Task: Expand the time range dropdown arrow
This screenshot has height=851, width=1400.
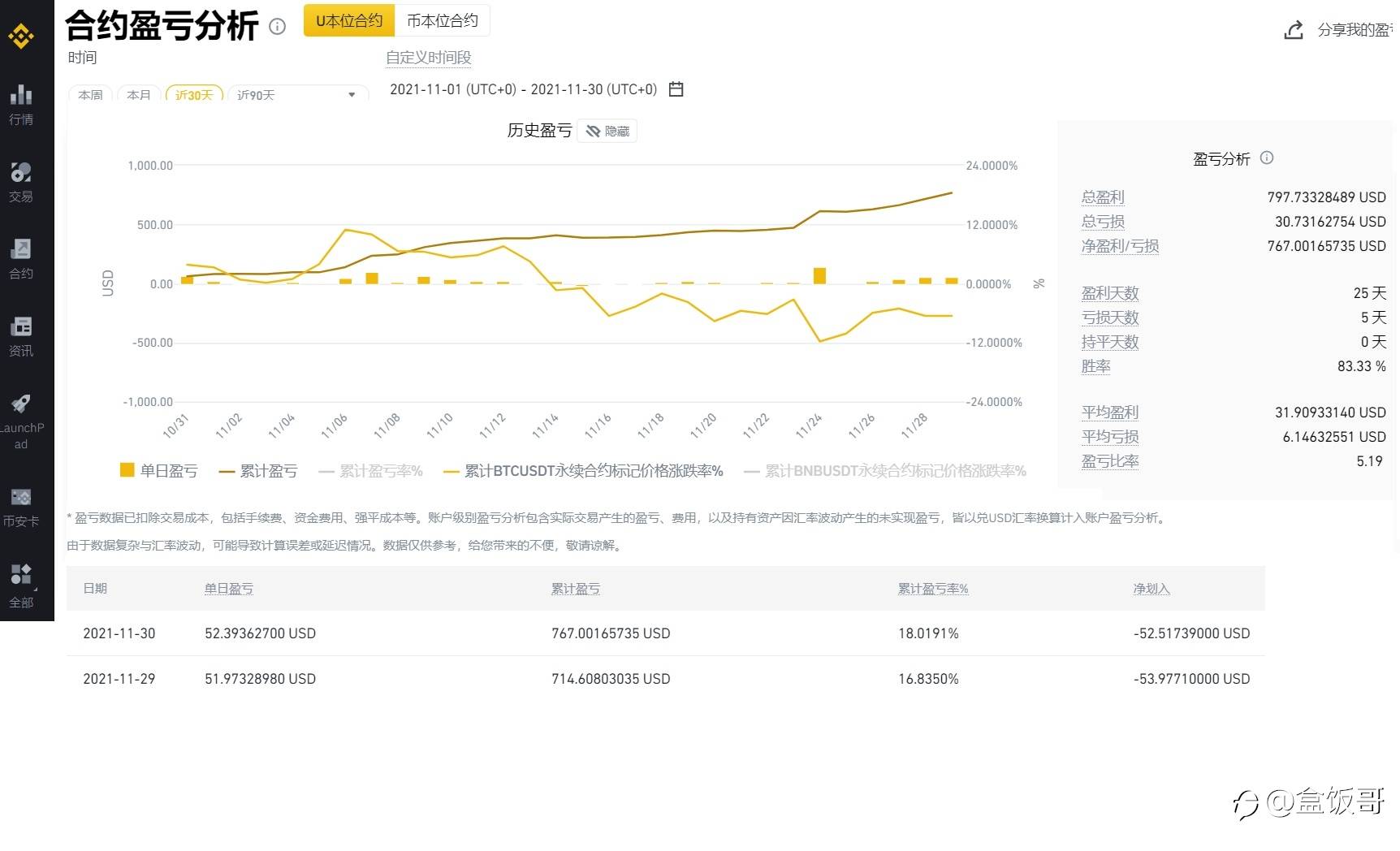Action: (x=352, y=95)
